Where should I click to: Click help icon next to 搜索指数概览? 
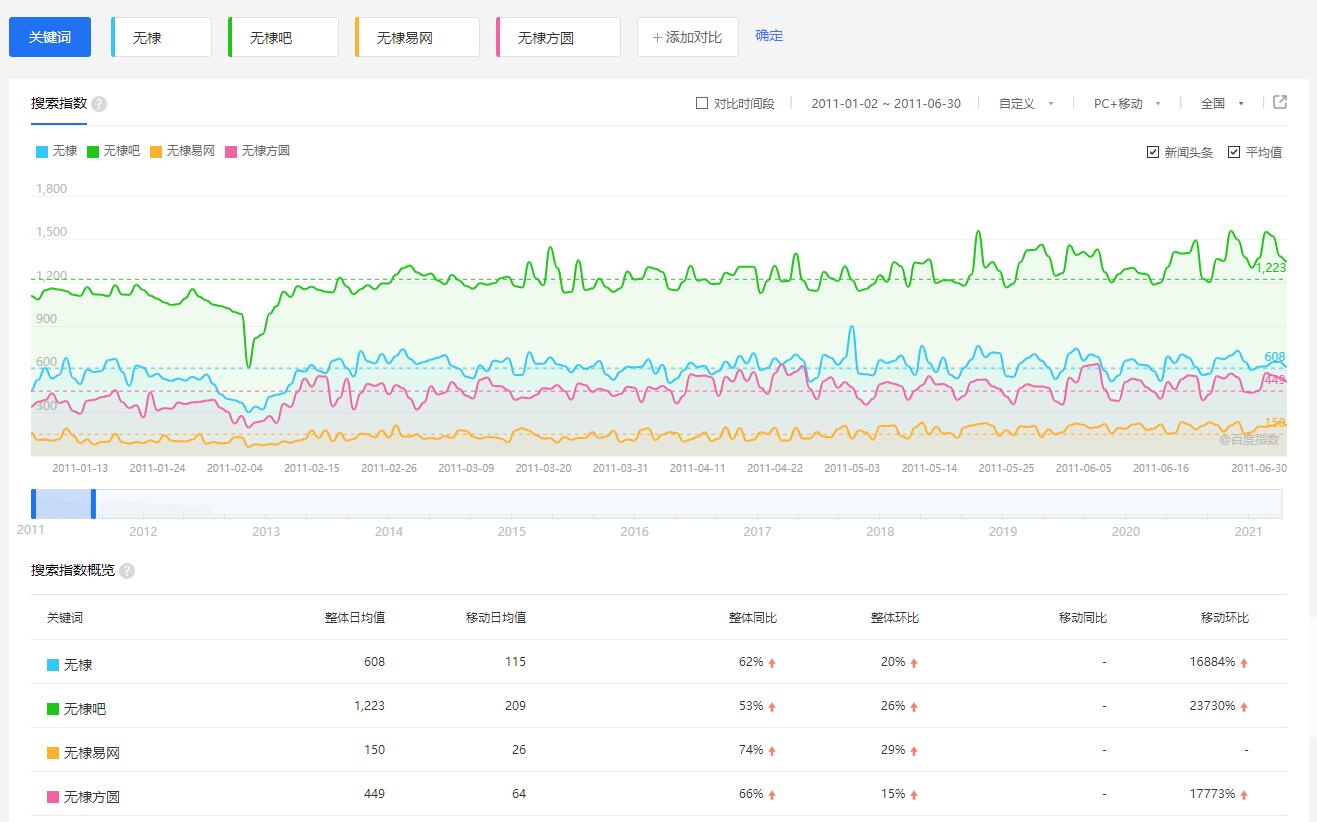click(127, 571)
